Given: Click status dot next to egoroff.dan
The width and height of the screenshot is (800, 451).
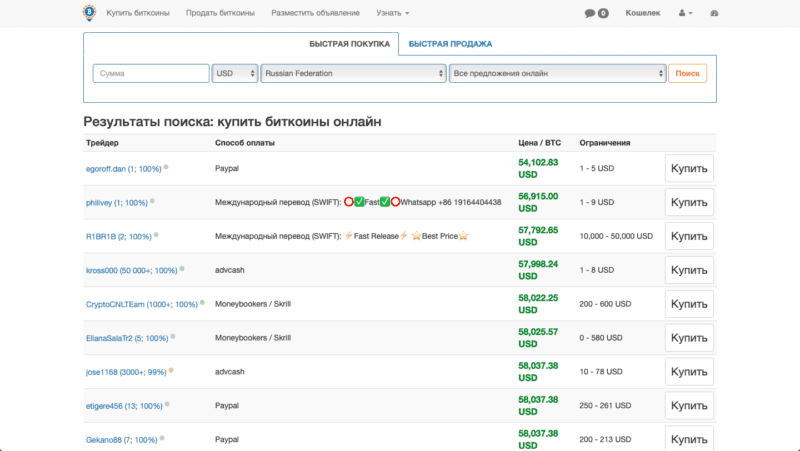Looking at the screenshot, I should [166, 167].
